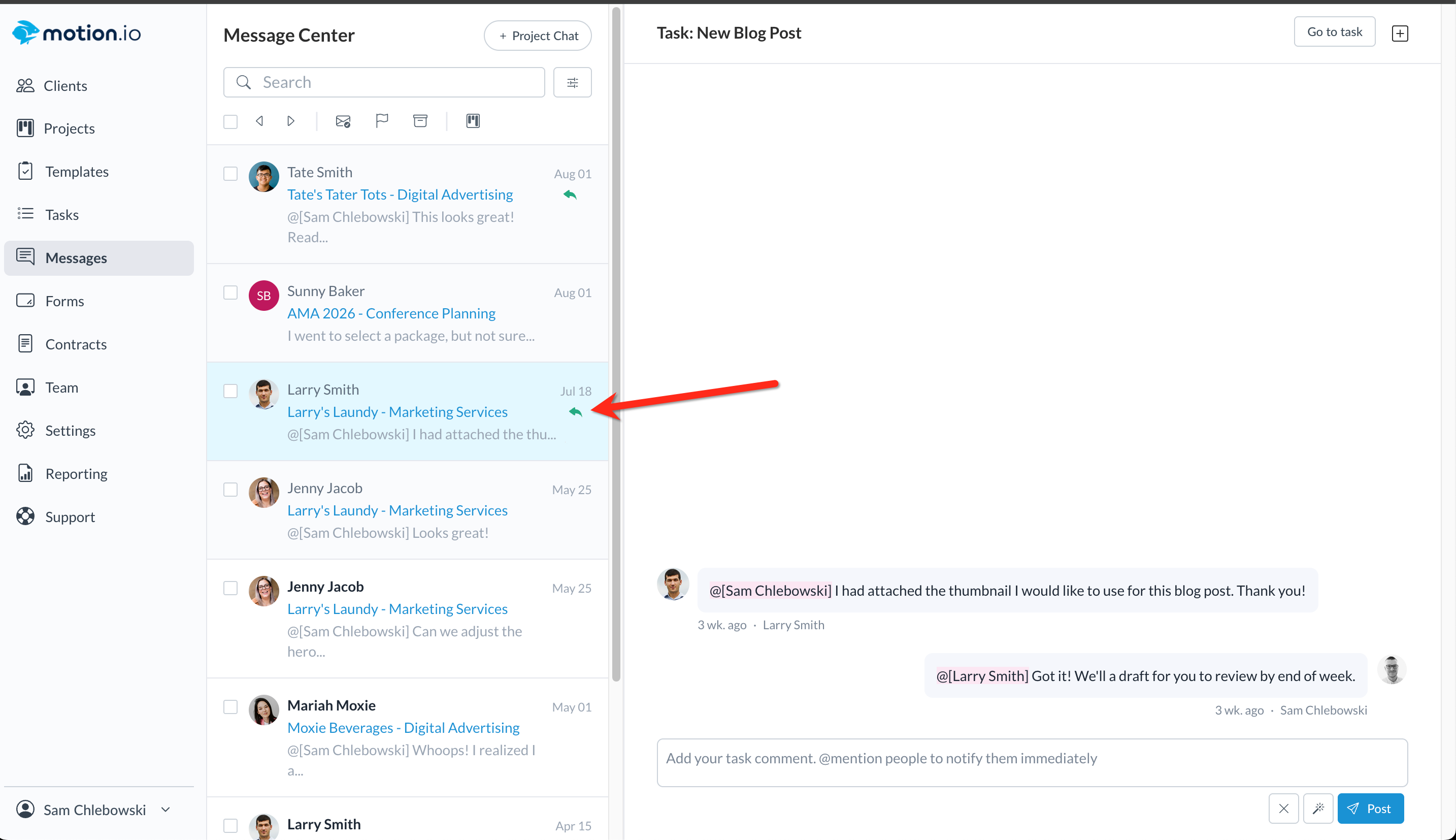Click the magic wand AI assist button
The width and height of the screenshot is (1456, 840).
pos(1318,809)
